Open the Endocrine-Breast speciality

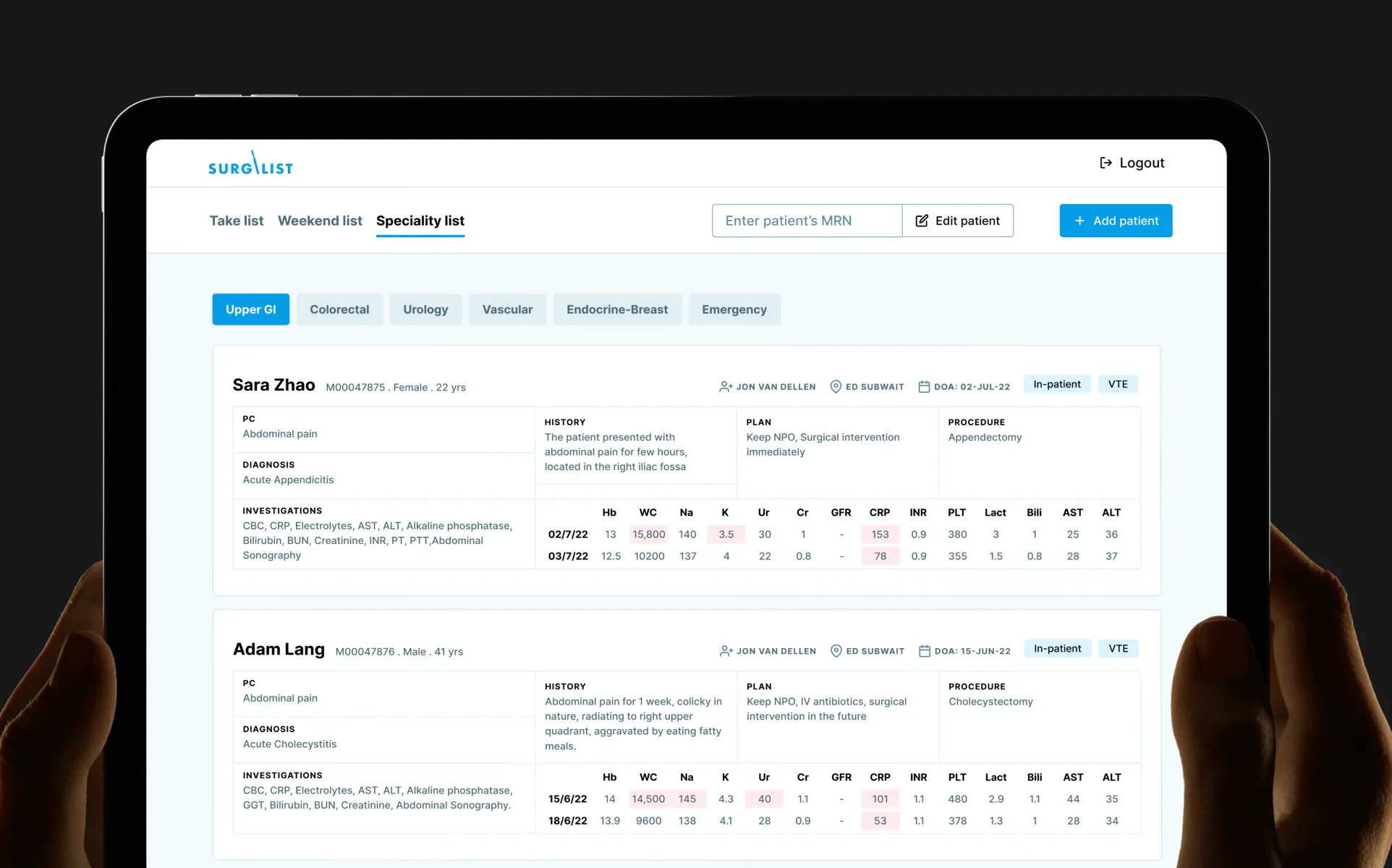point(617,310)
